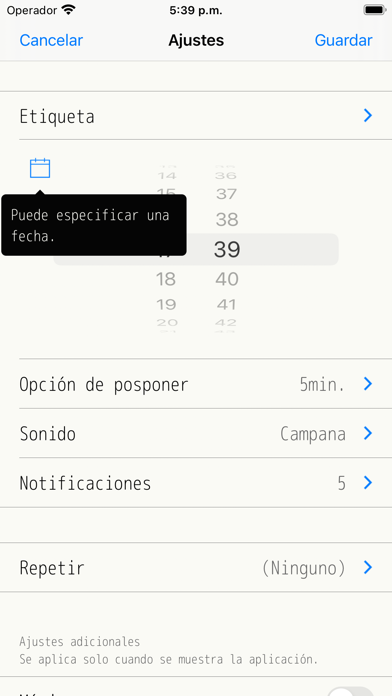The width and height of the screenshot is (392, 696).
Task: Select minute 38 in the picker
Action: [227, 219]
